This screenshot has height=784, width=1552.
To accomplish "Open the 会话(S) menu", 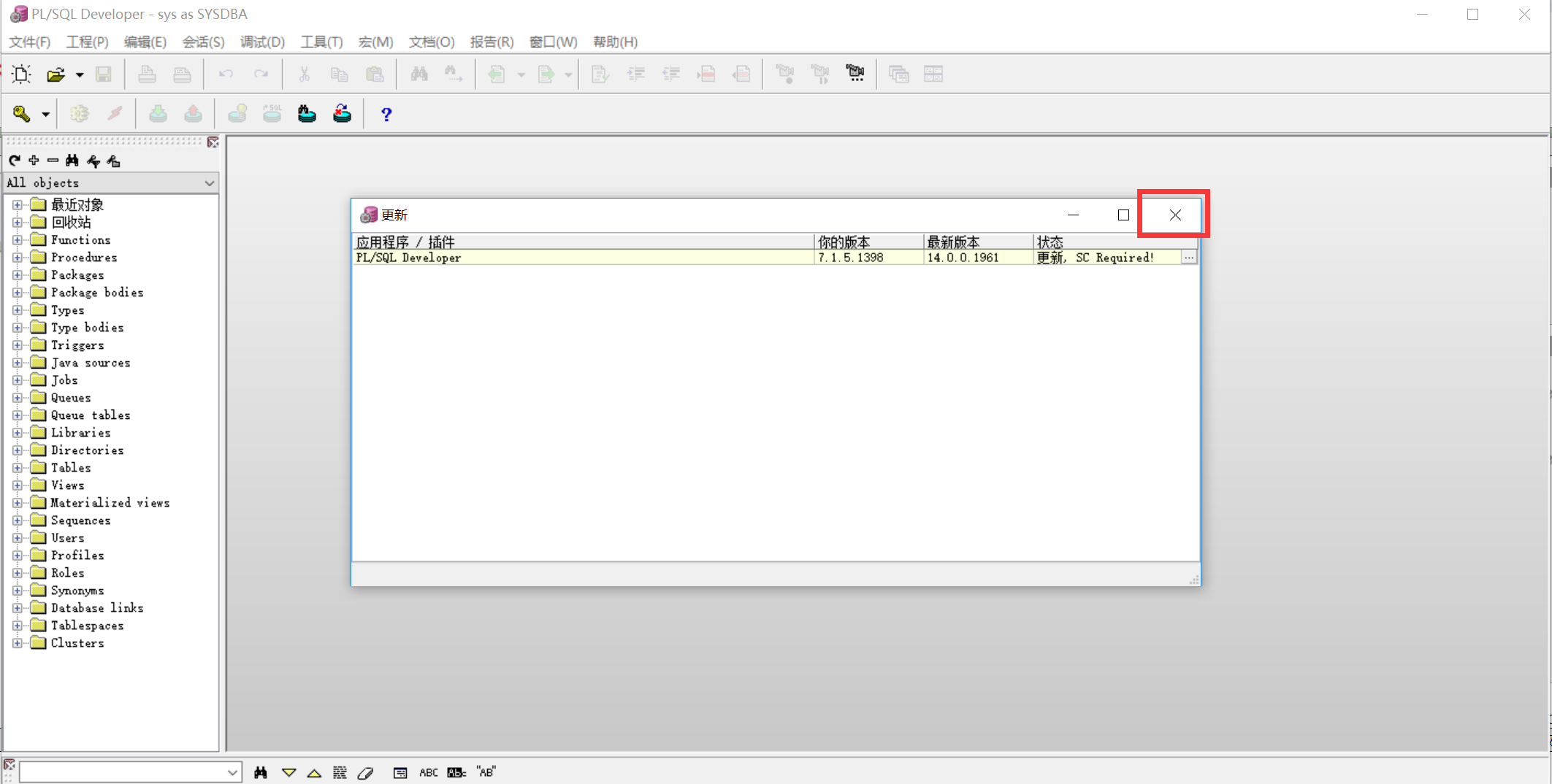I will coord(203,42).
